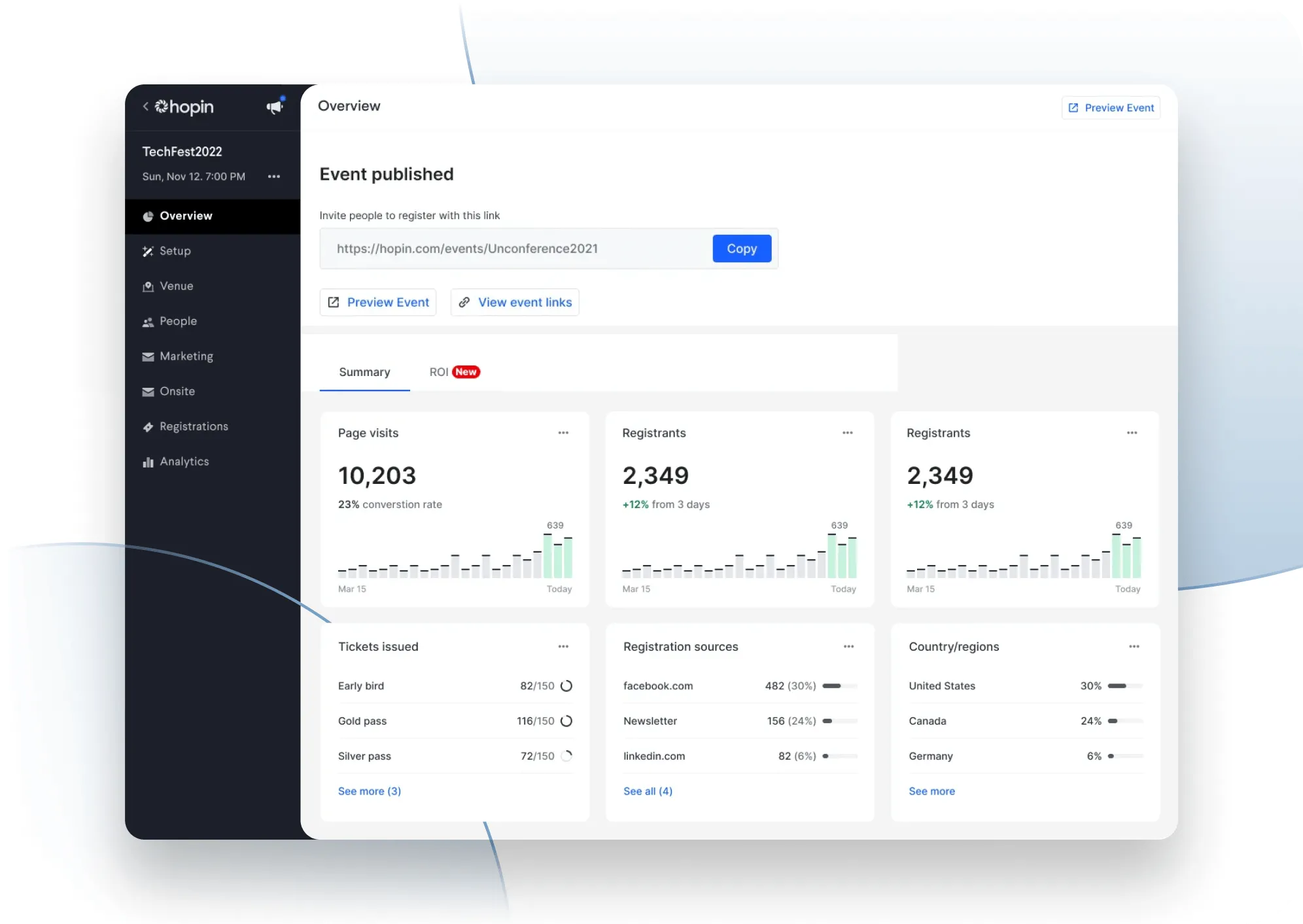Image resolution: width=1303 pixels, height=924 pixels.
Task: Click the blue Copy button
Action: (742, 248)
